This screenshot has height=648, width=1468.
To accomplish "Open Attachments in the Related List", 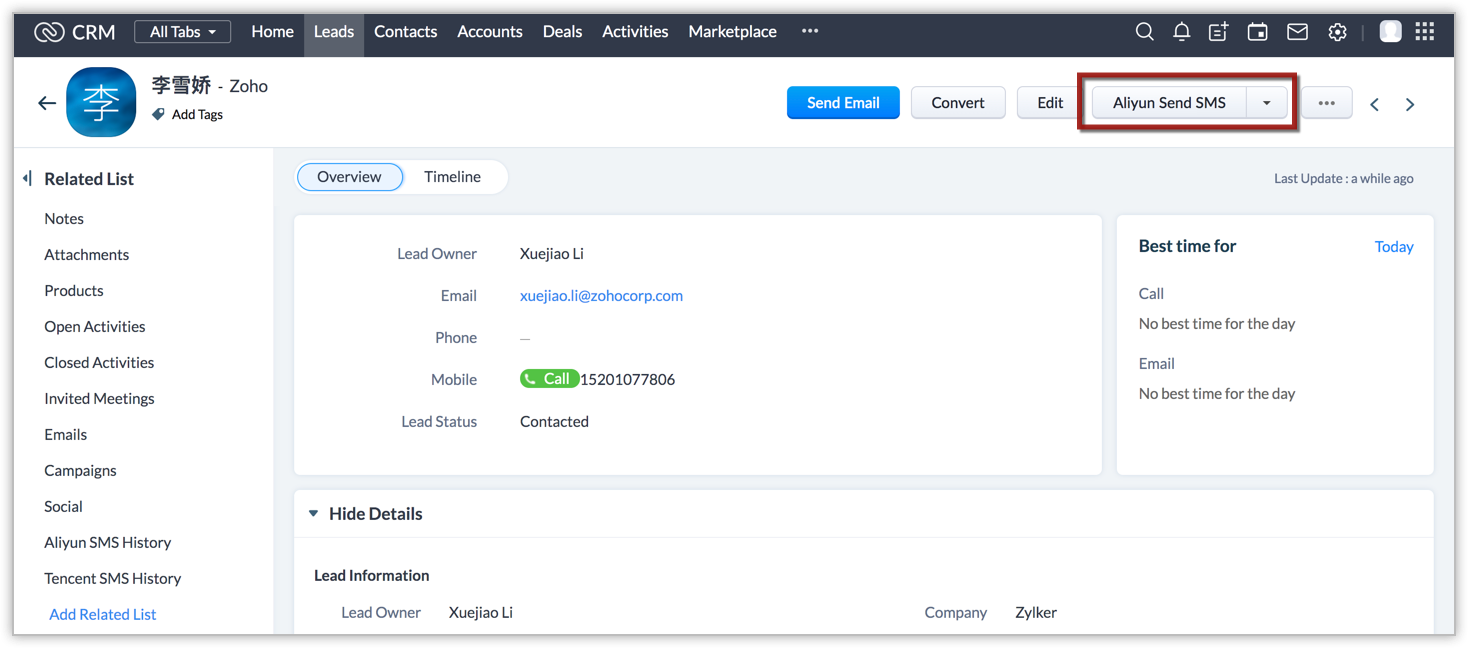I will [x=87, y=255].
